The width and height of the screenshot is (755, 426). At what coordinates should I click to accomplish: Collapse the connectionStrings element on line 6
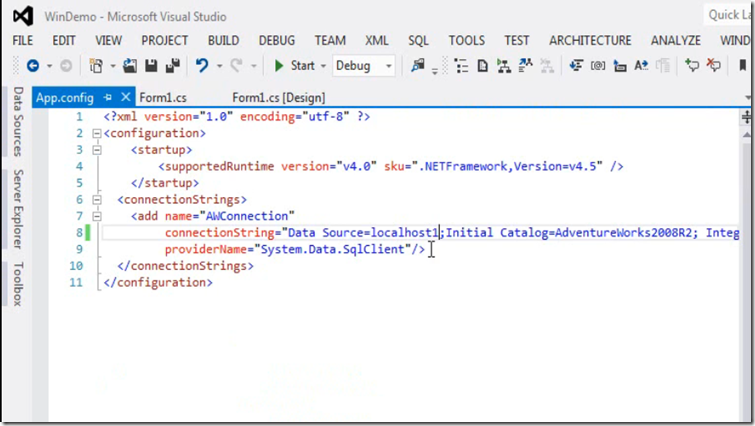pyautogui.click(x=97, y=199)
